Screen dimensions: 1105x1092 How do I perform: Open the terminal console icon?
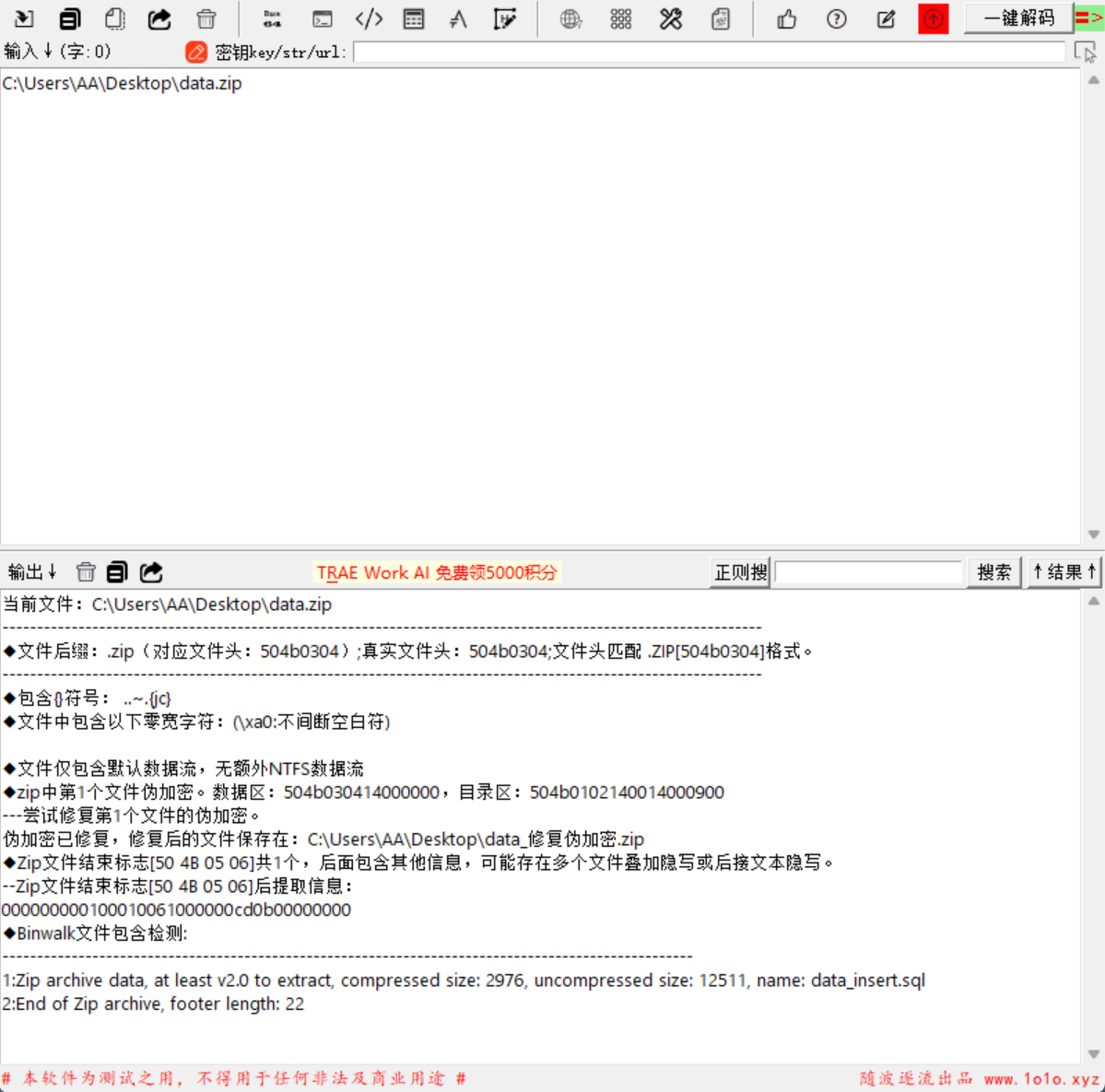tap(322, 19)
